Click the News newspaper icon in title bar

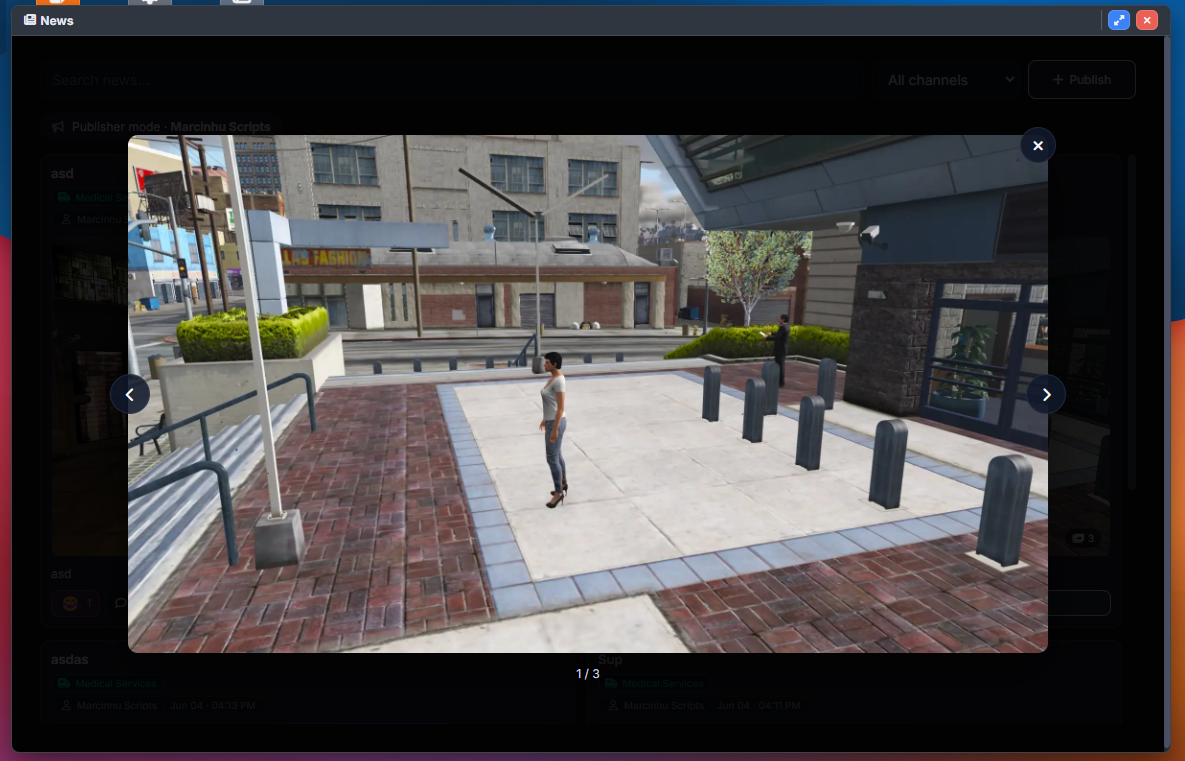[x=29, y=20]
